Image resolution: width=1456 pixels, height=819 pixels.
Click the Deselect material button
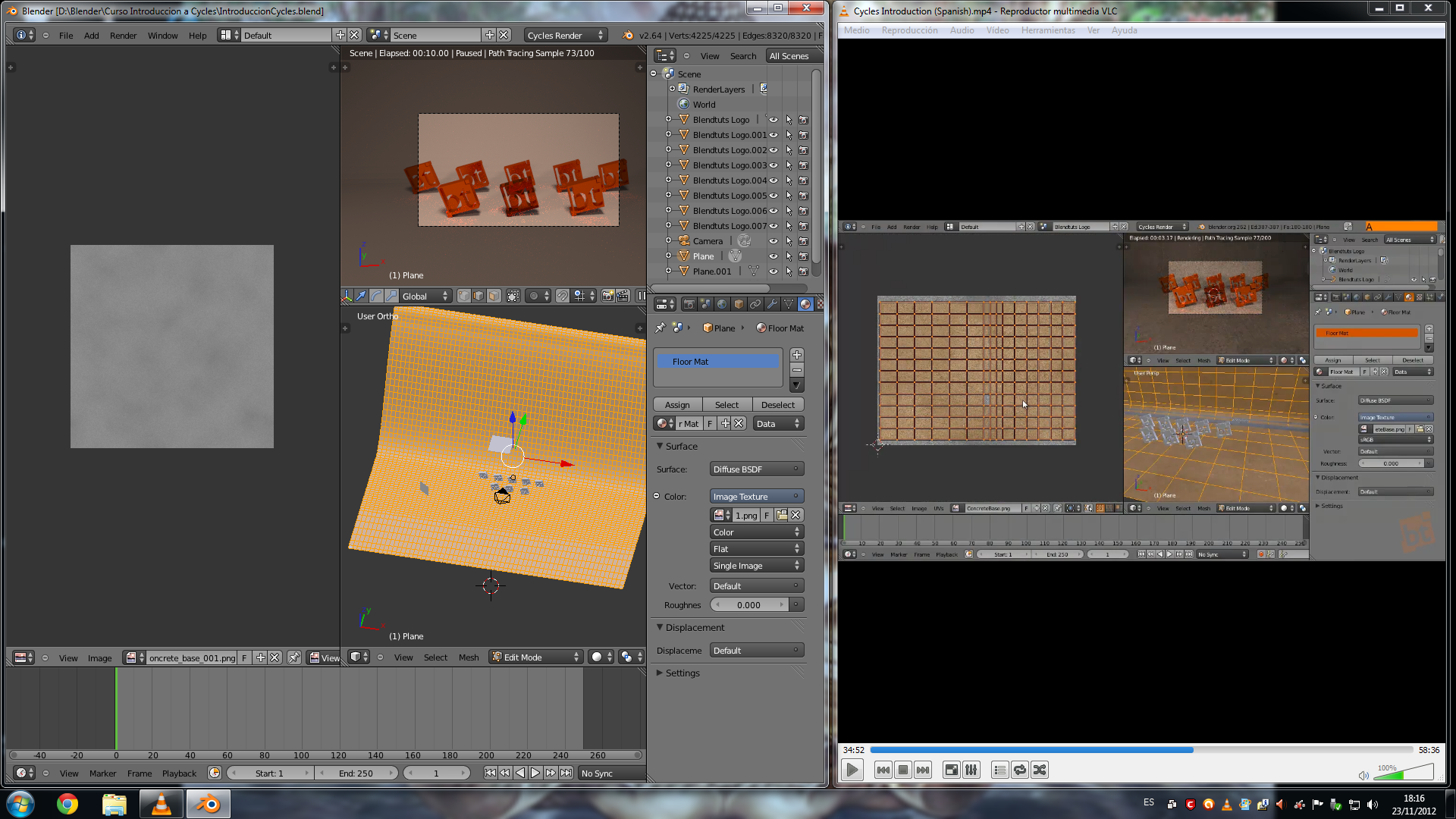[x=777, y=405]
